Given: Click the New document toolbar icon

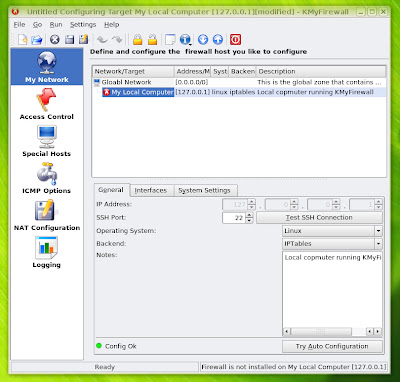Looking at the screenshot, I should tap(22, 39).
